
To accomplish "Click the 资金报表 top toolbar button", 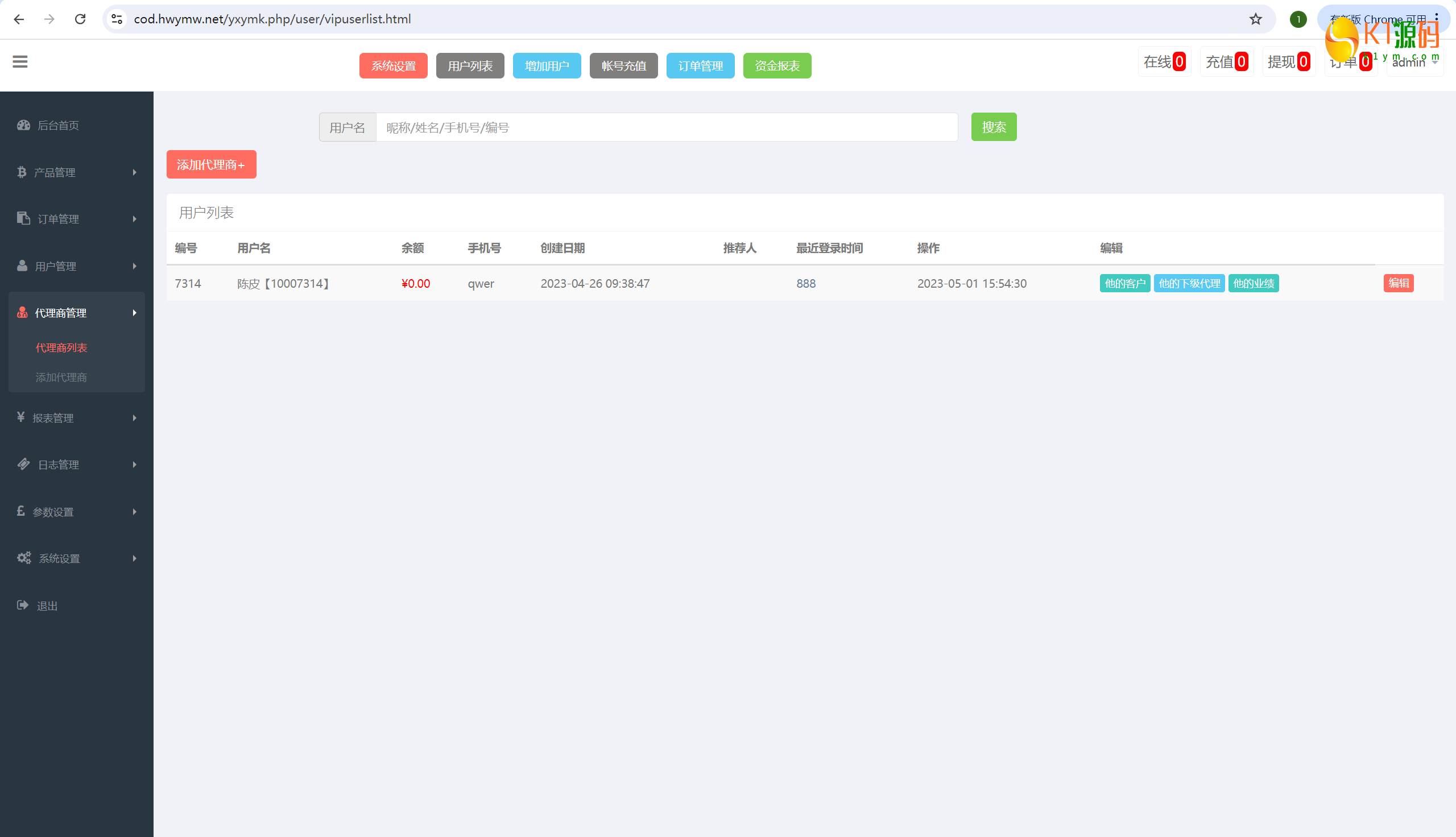I will click(x=776, y=65).
